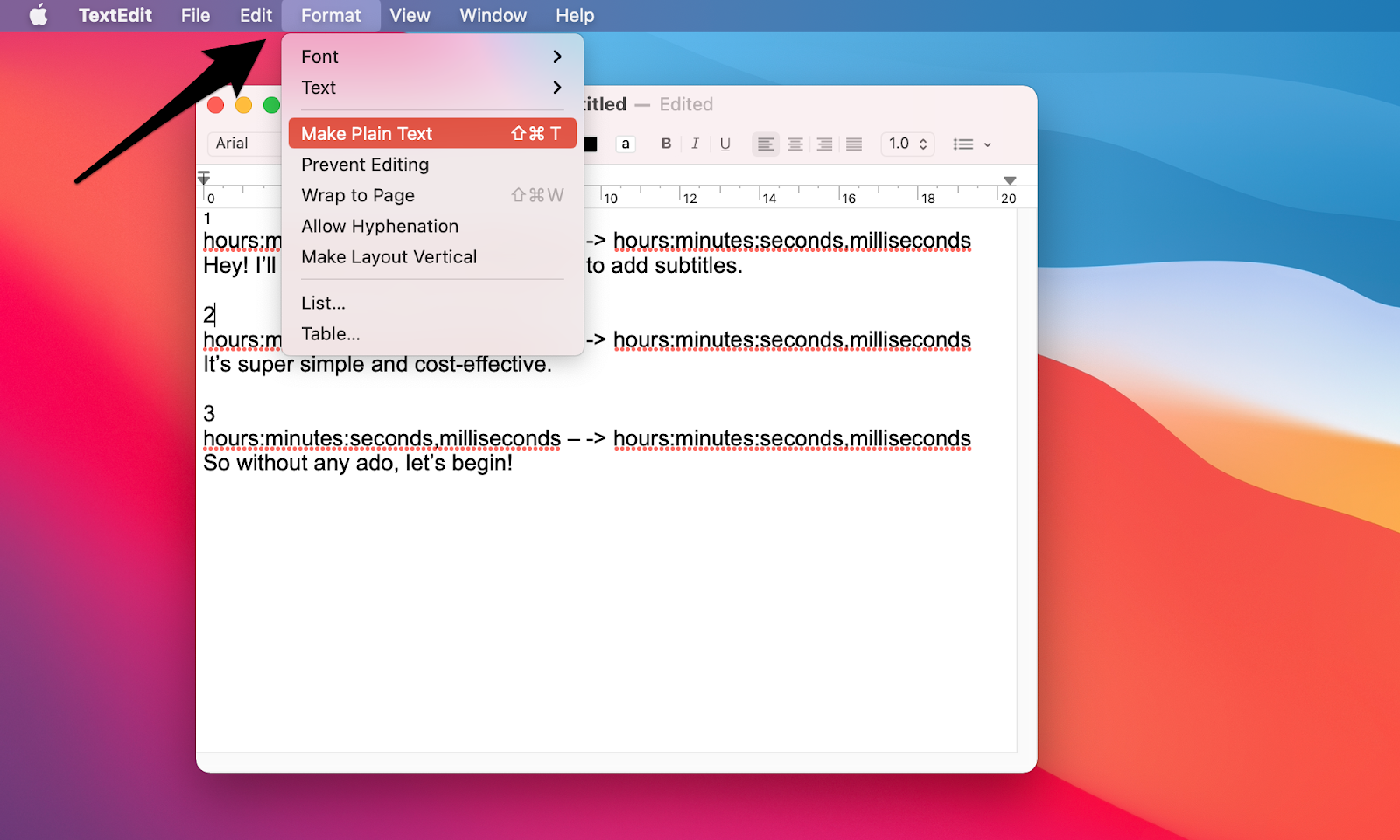This screenshot has width=1400, height=840.
Task: Expand the Font submenu
Action: [432, 57]
